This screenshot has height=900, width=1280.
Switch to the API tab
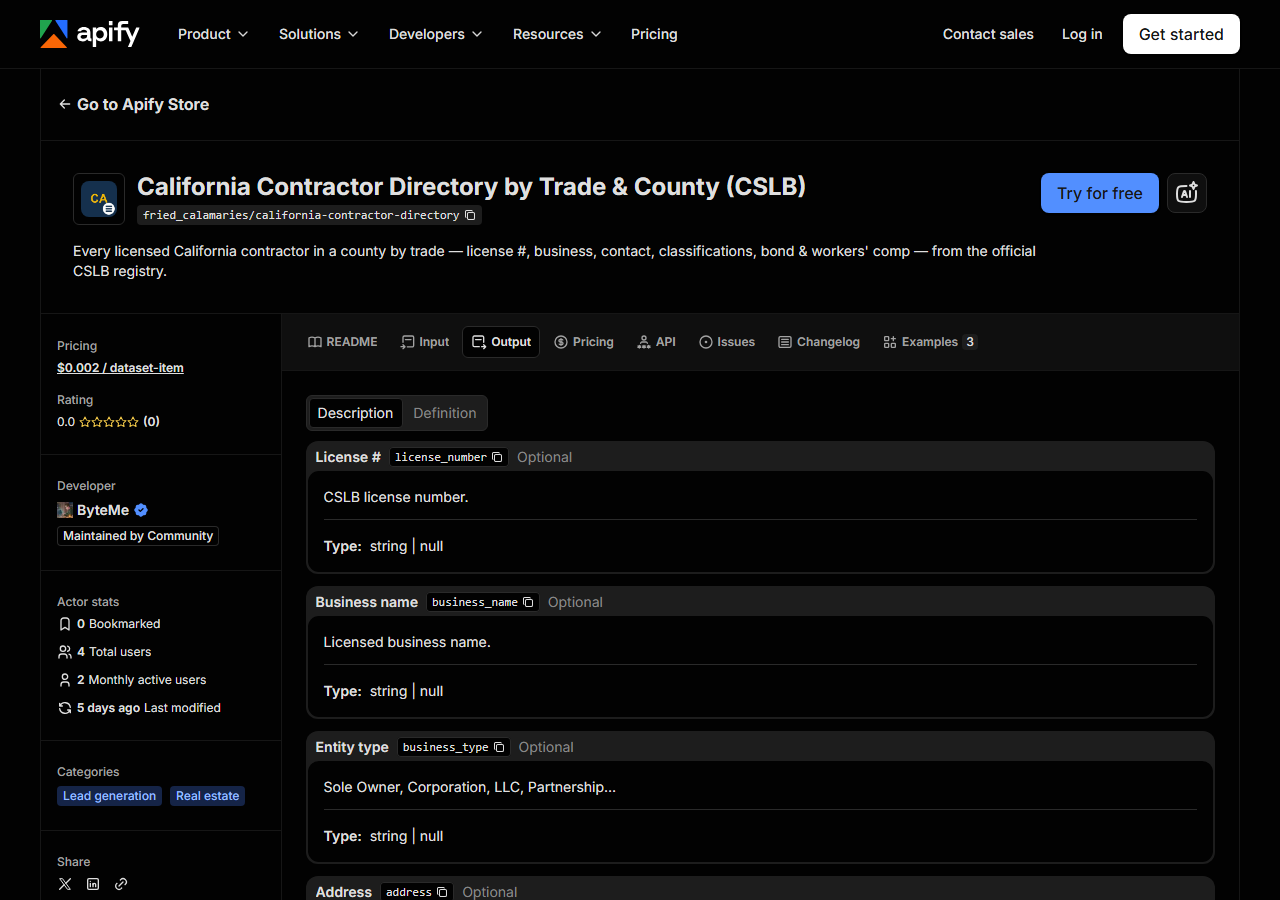point(657,342)
